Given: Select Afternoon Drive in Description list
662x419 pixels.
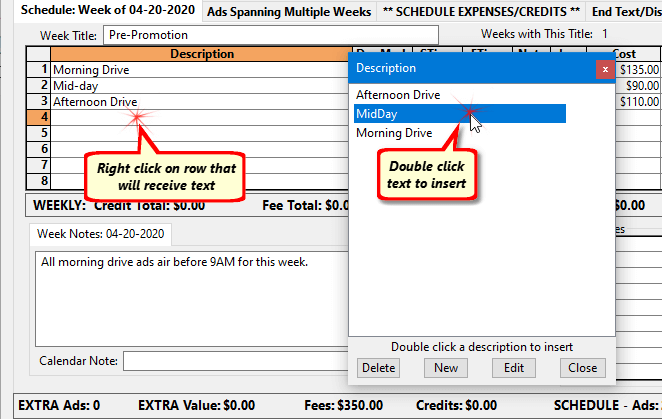Looking at the screenshot, I should 397,95.
